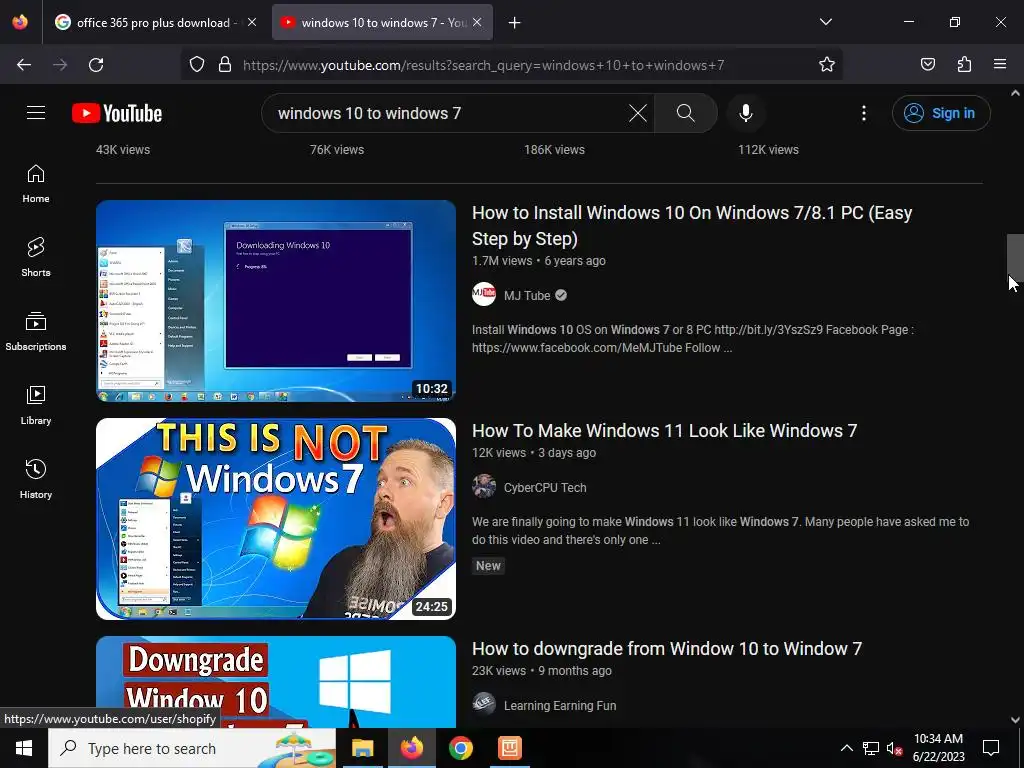Open How to downgrade from Window 10 to Window 7 title

(667, 648)
